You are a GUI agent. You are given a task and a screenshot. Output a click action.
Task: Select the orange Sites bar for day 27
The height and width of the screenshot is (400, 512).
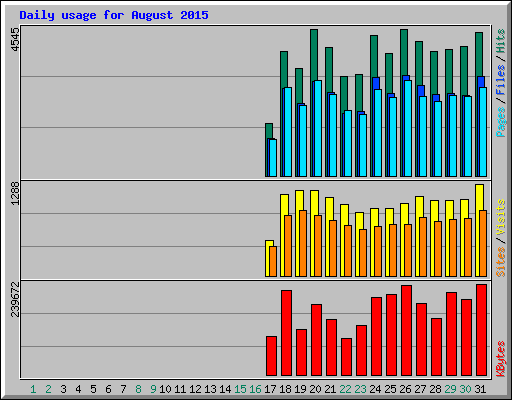click(423, 247)
